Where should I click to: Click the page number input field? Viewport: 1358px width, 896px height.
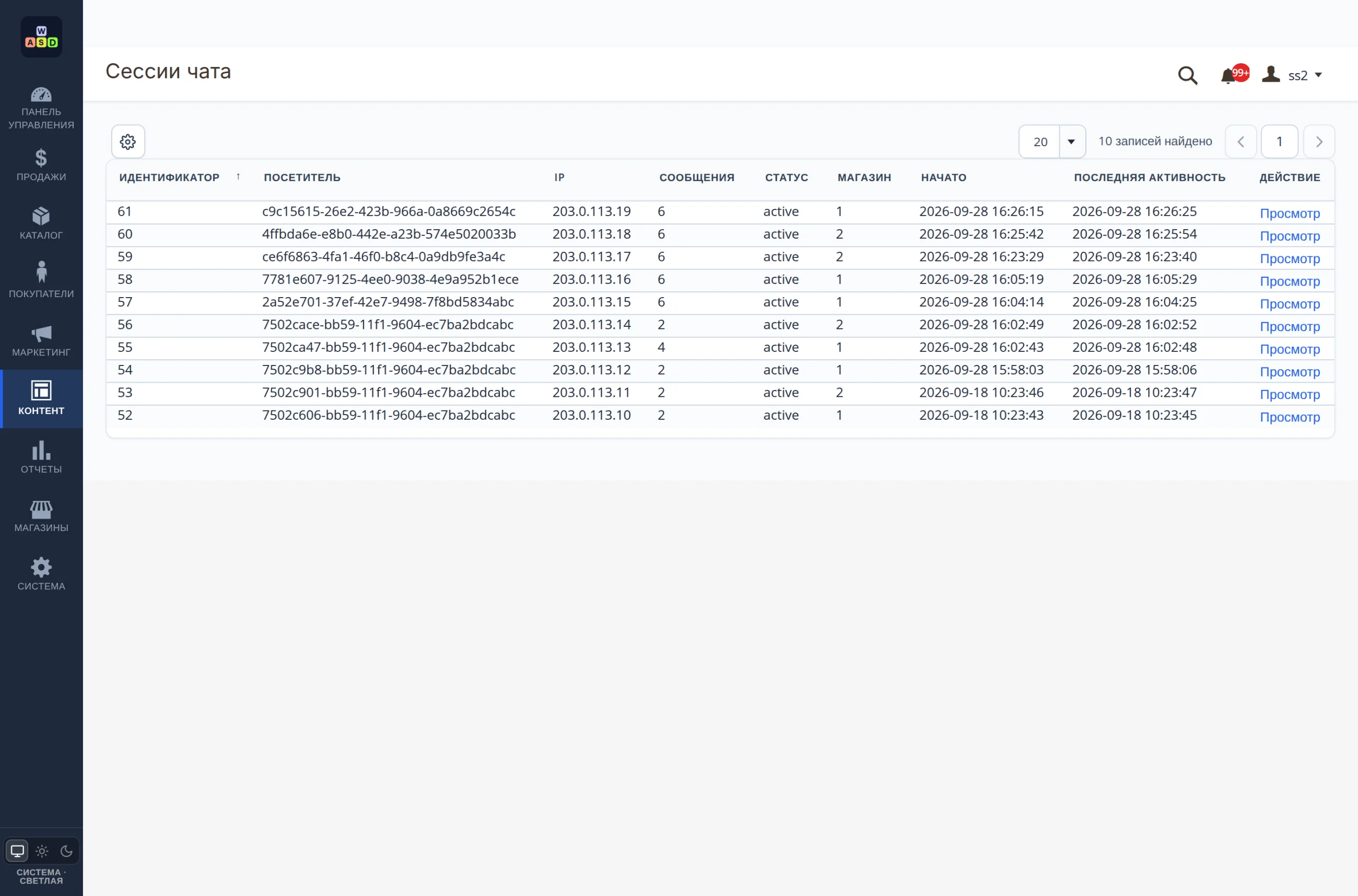click(1280, 142)
